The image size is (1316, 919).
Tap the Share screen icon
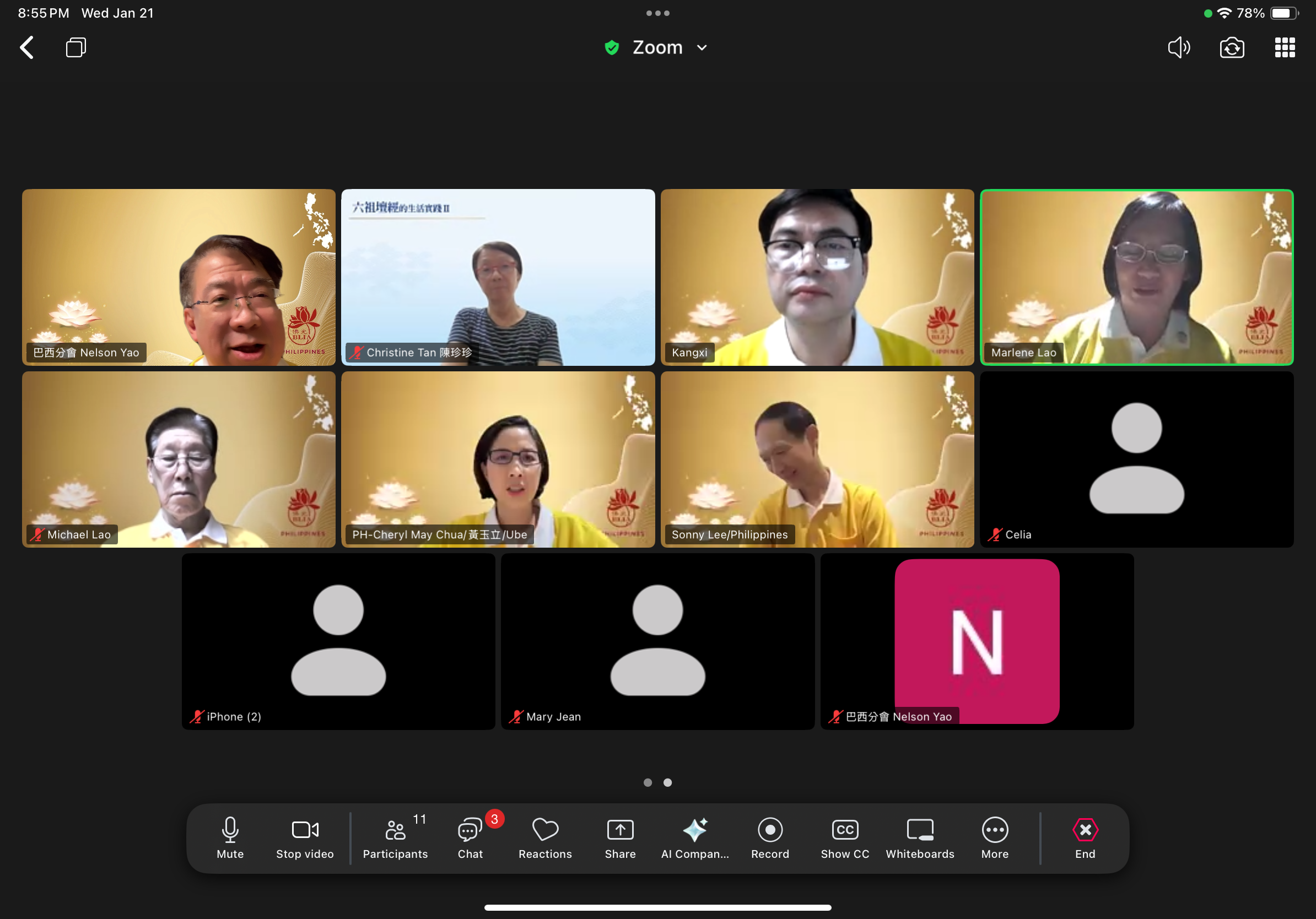coord(619,837)
